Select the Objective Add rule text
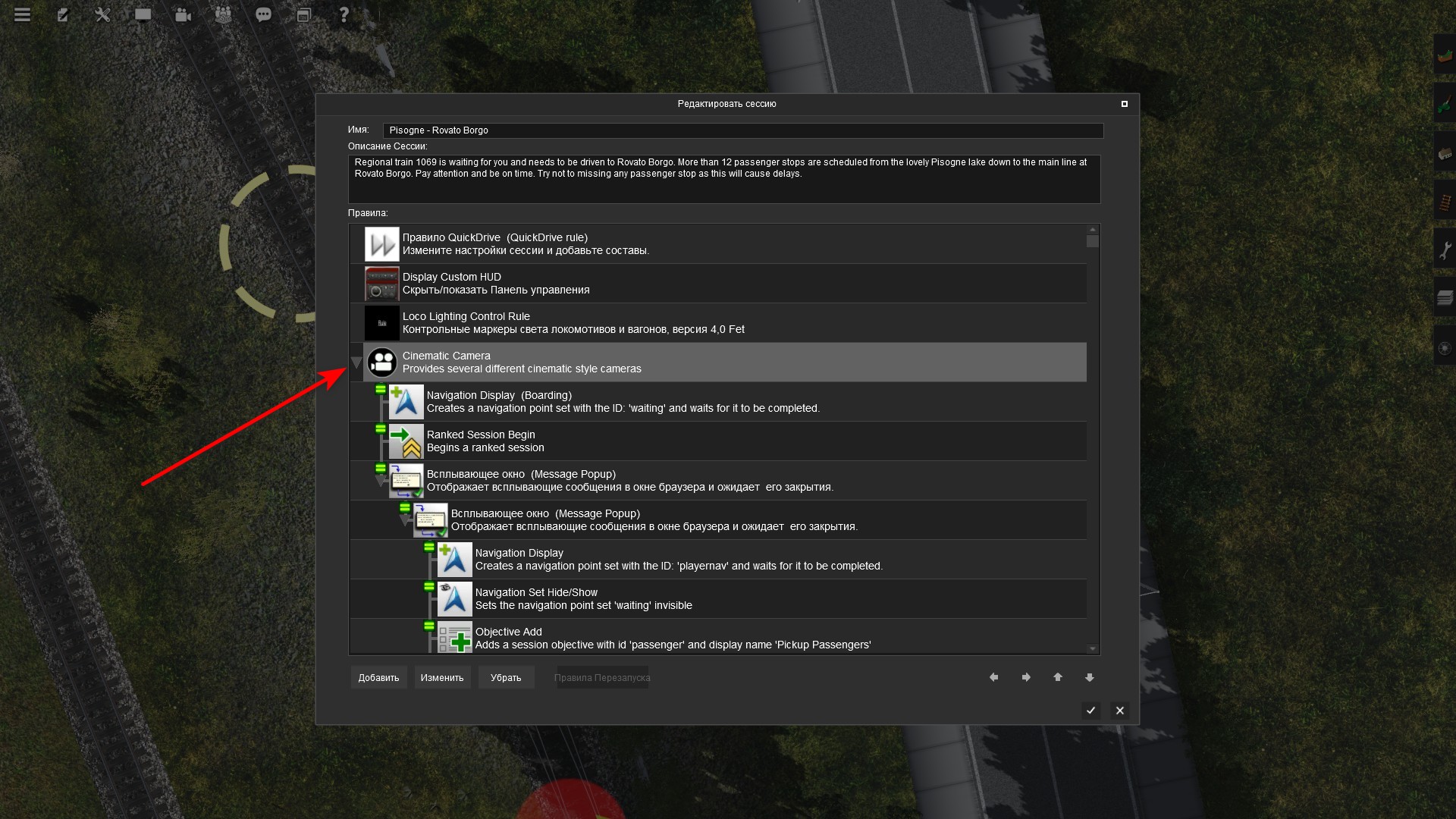Screen dimensions: 1456x819 (673, 639)
